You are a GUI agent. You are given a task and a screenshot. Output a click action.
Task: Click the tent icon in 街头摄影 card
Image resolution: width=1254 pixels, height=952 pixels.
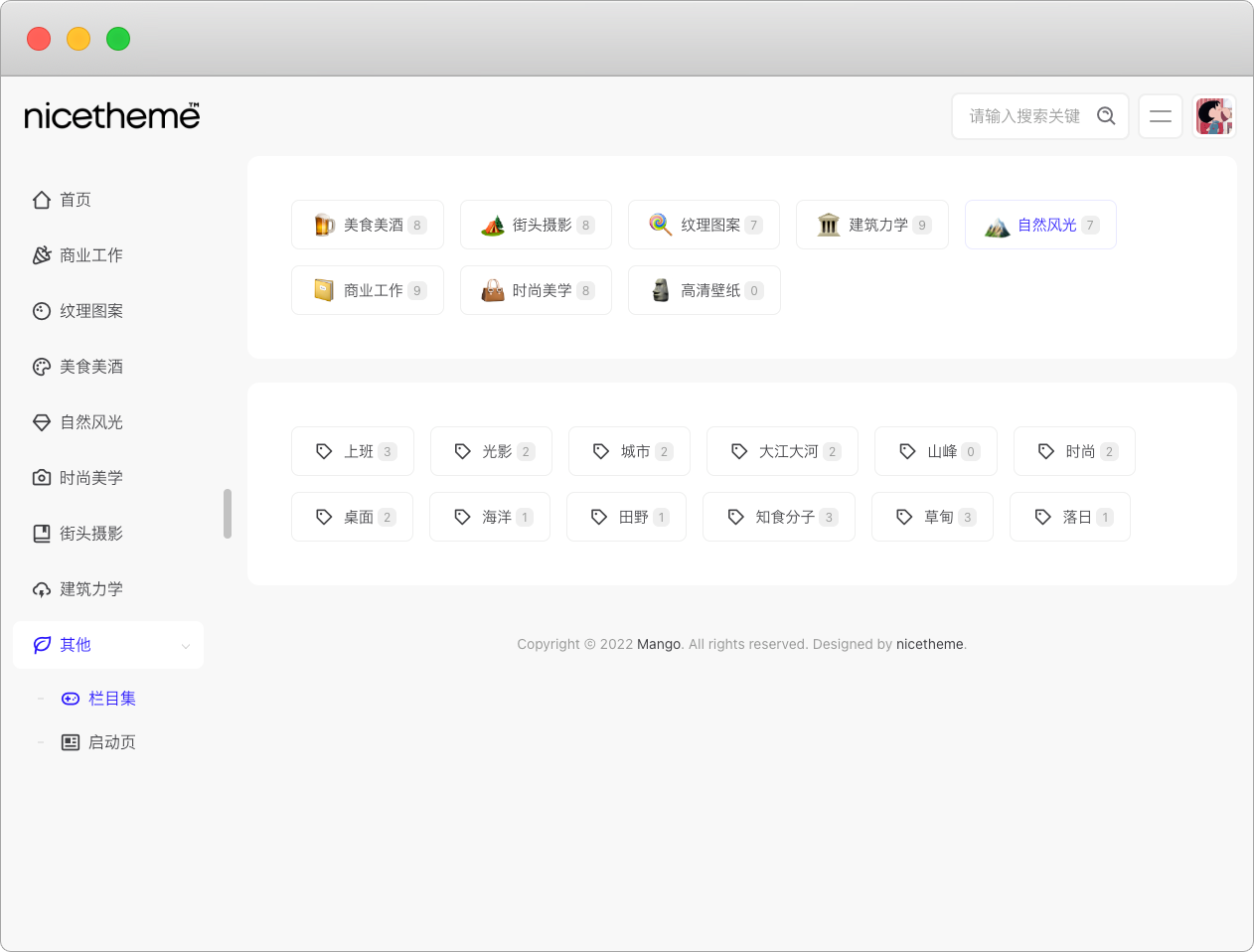[x=493, y=225]
